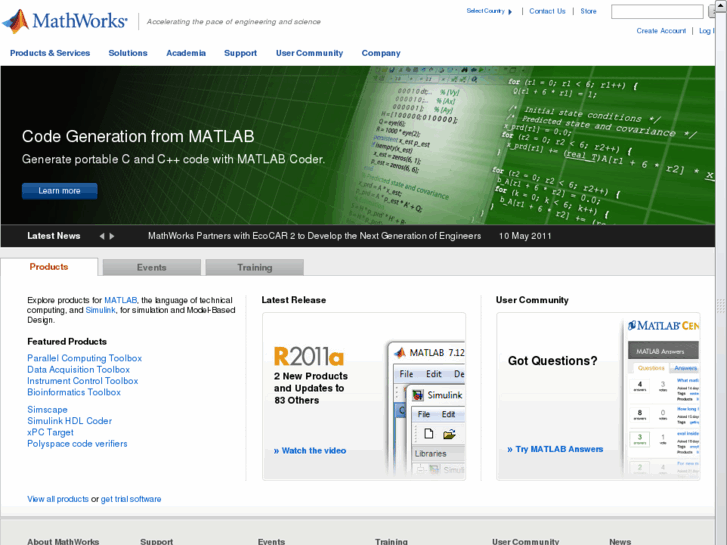
Task: Open User Community menu
Action: (x=309, y=53)
